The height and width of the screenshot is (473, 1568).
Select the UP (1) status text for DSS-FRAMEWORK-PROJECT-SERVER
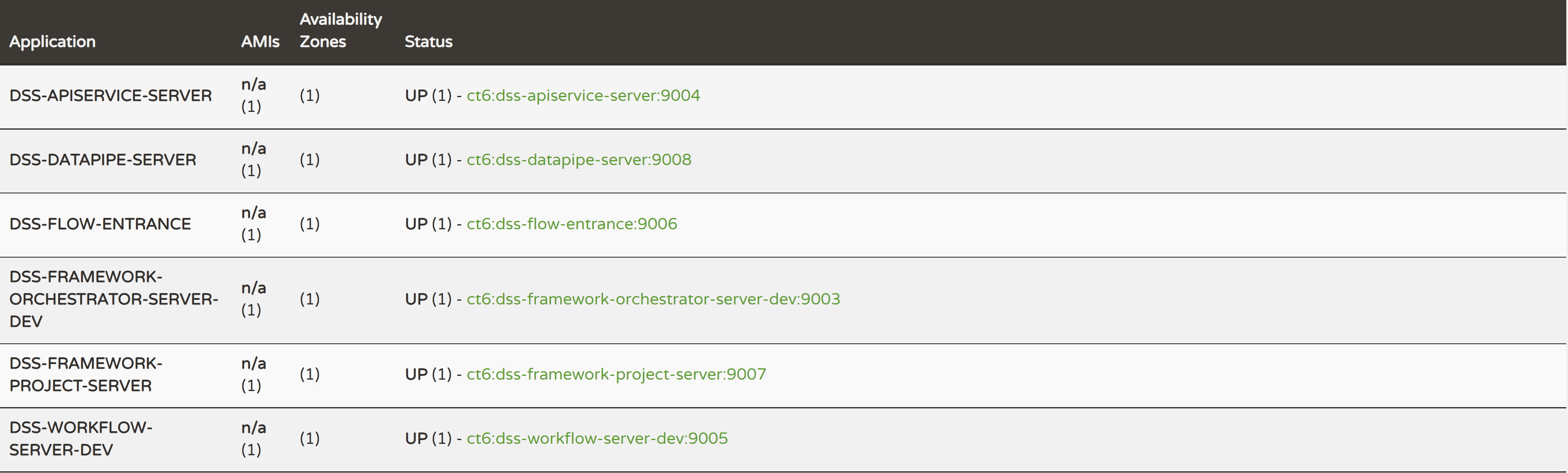click(x=429, y=374)
